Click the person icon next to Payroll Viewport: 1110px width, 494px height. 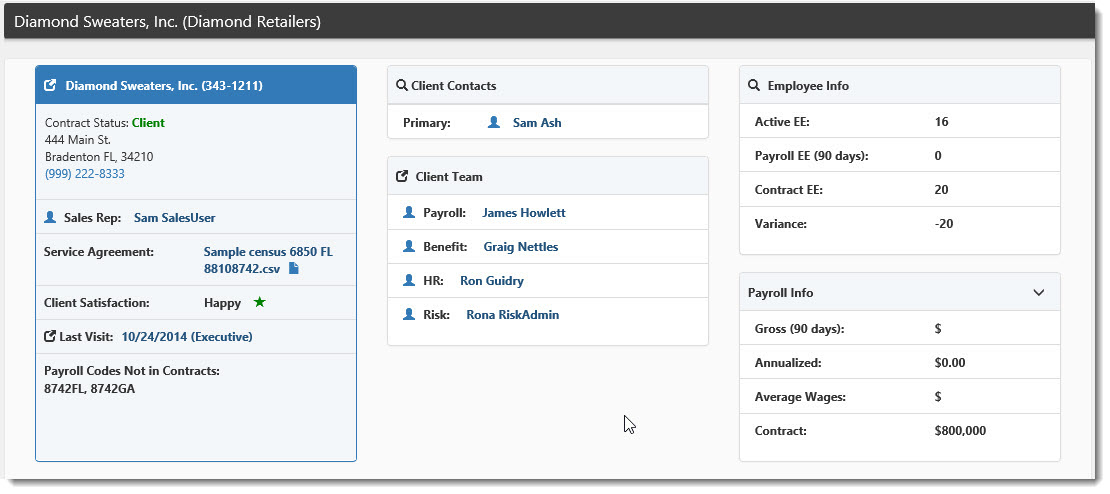[x=408, y=212]
